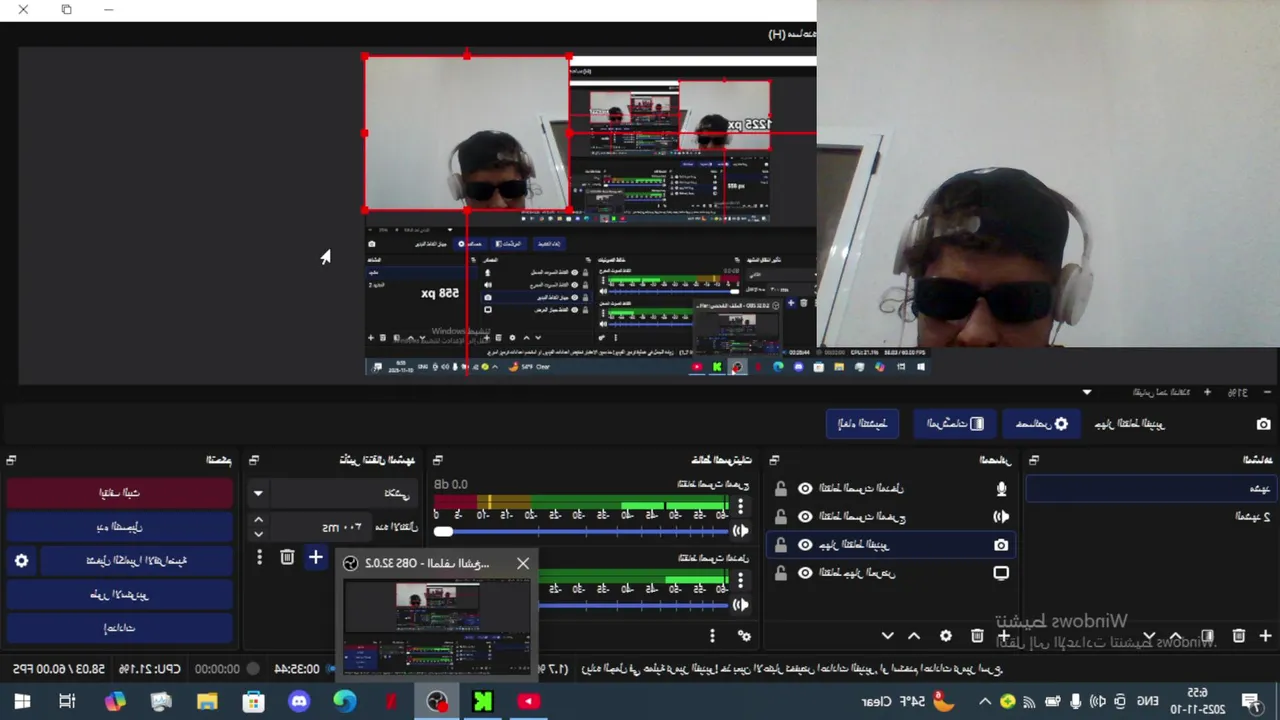
Task: Add a new source with plus icon
Action: pos(1004,635)
